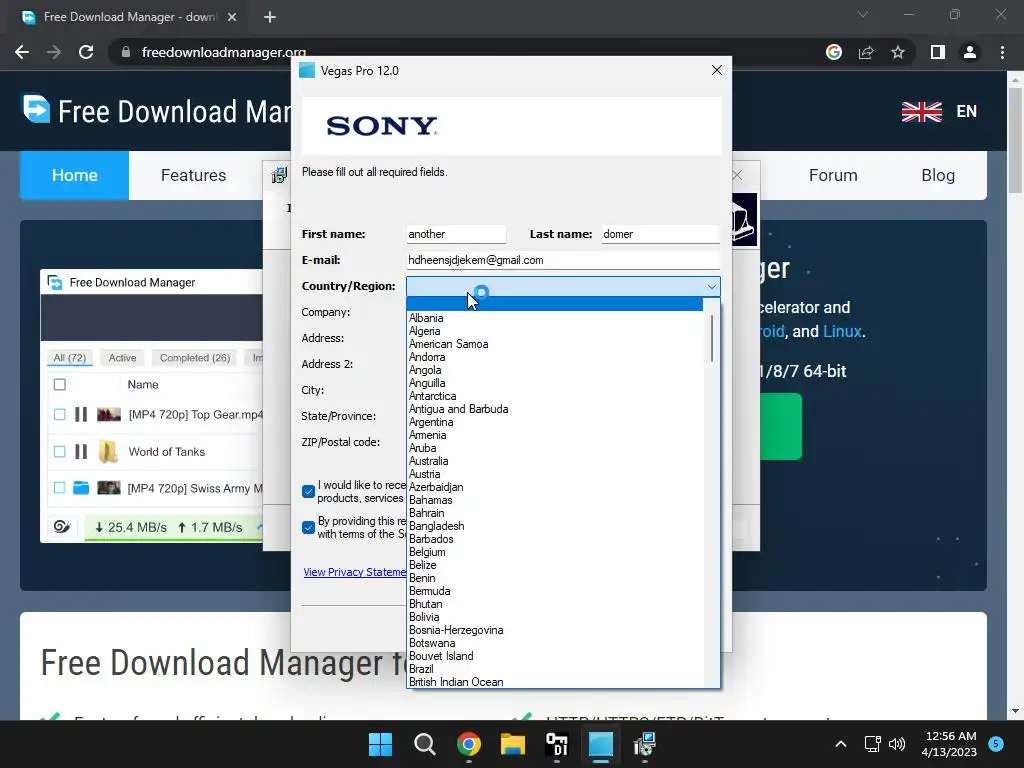
Task: Click the country list scrollbar thumb
Action: tap(711, 338)
